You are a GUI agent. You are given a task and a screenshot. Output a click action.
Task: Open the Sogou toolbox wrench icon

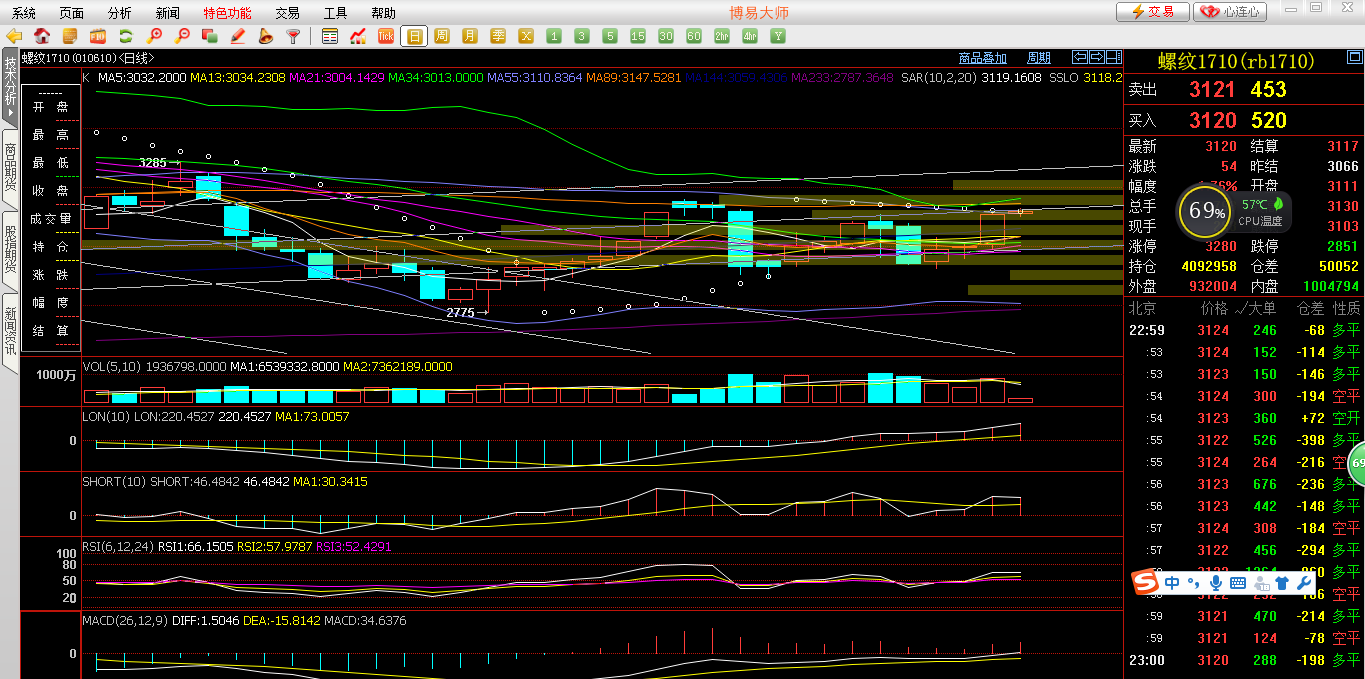(1303, 583)
